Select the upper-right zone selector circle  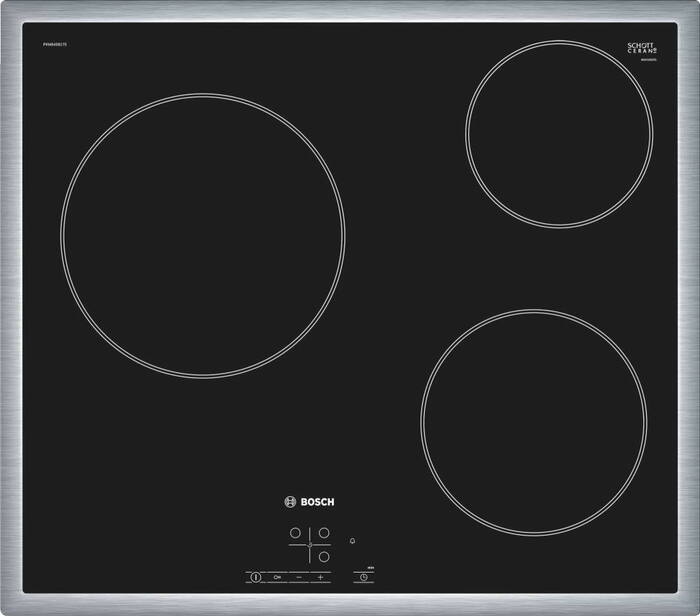click(x=324, y=533)
